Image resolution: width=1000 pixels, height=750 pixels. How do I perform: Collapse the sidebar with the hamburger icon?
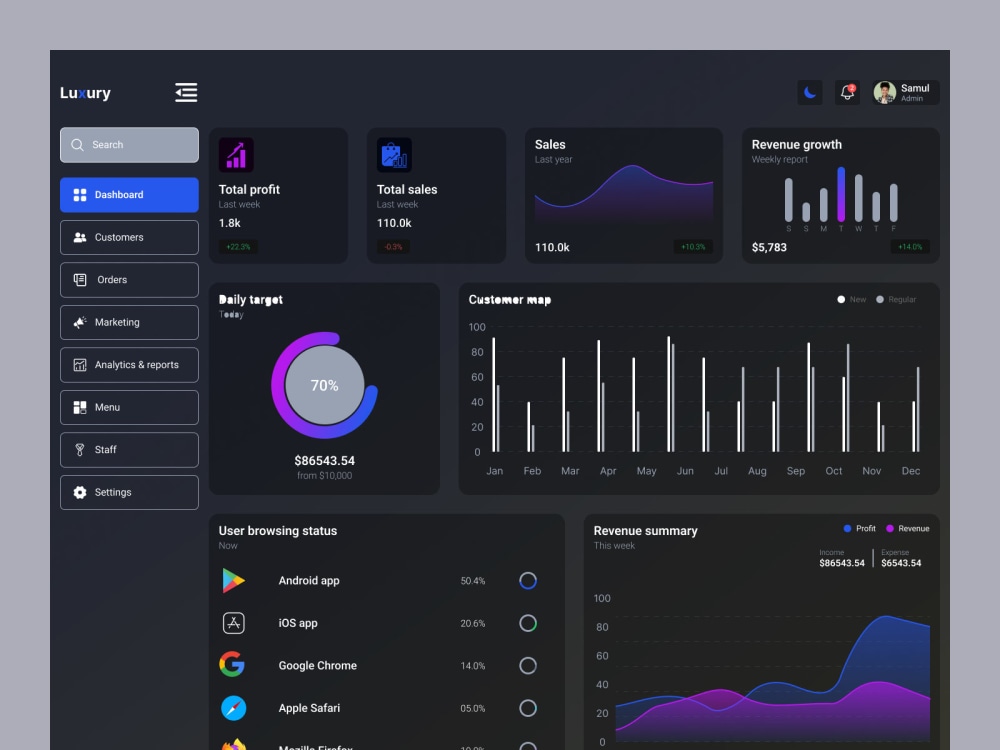pos(186,92)
